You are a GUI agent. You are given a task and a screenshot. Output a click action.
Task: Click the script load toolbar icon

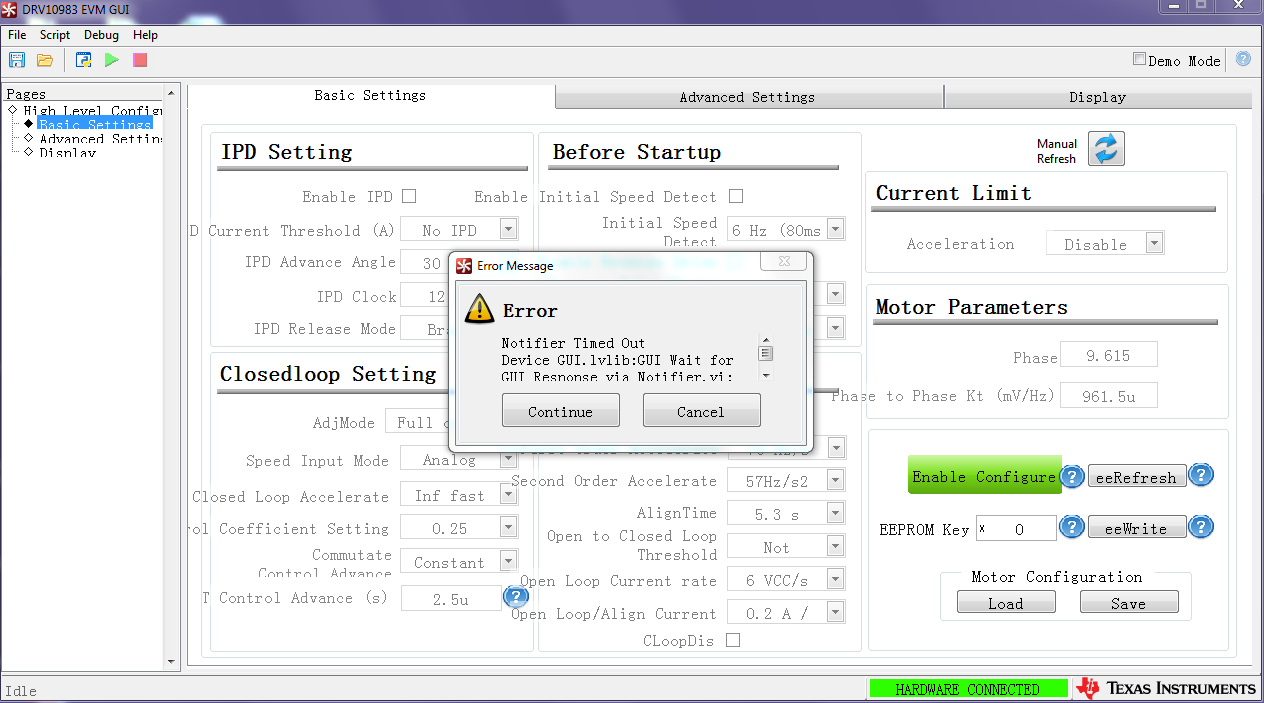(x=84, y=60)
